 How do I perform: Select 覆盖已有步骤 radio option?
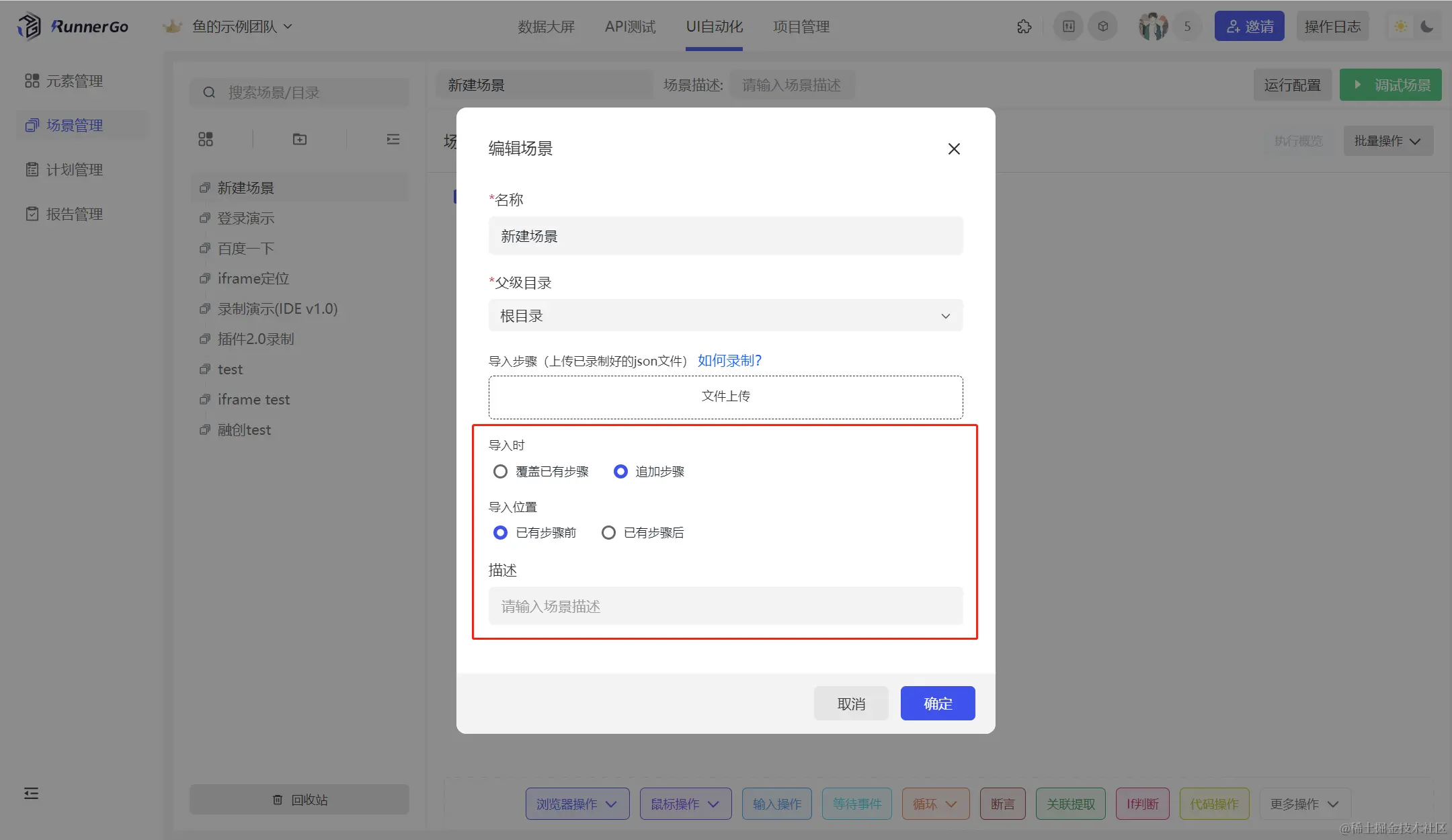point(500,472)
